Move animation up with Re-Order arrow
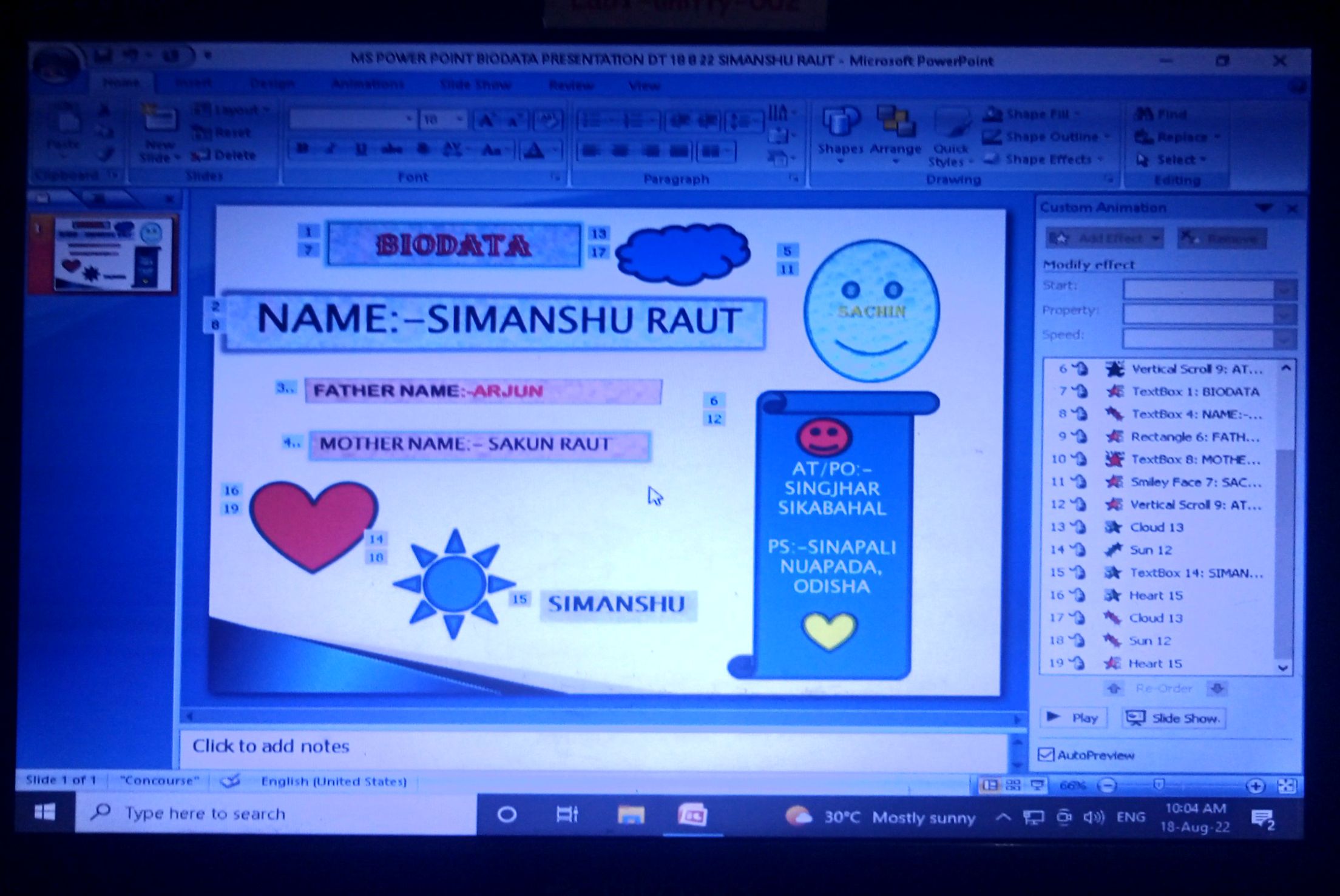Viewport: 1340px width, 896px height. tap(1114, 689)
